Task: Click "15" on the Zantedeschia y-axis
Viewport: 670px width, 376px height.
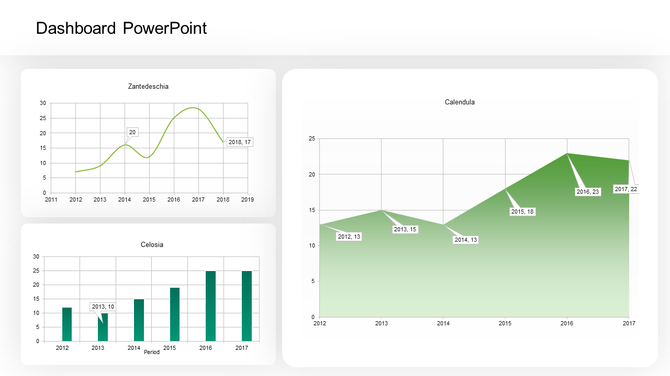Action: (x=43, y=148)
